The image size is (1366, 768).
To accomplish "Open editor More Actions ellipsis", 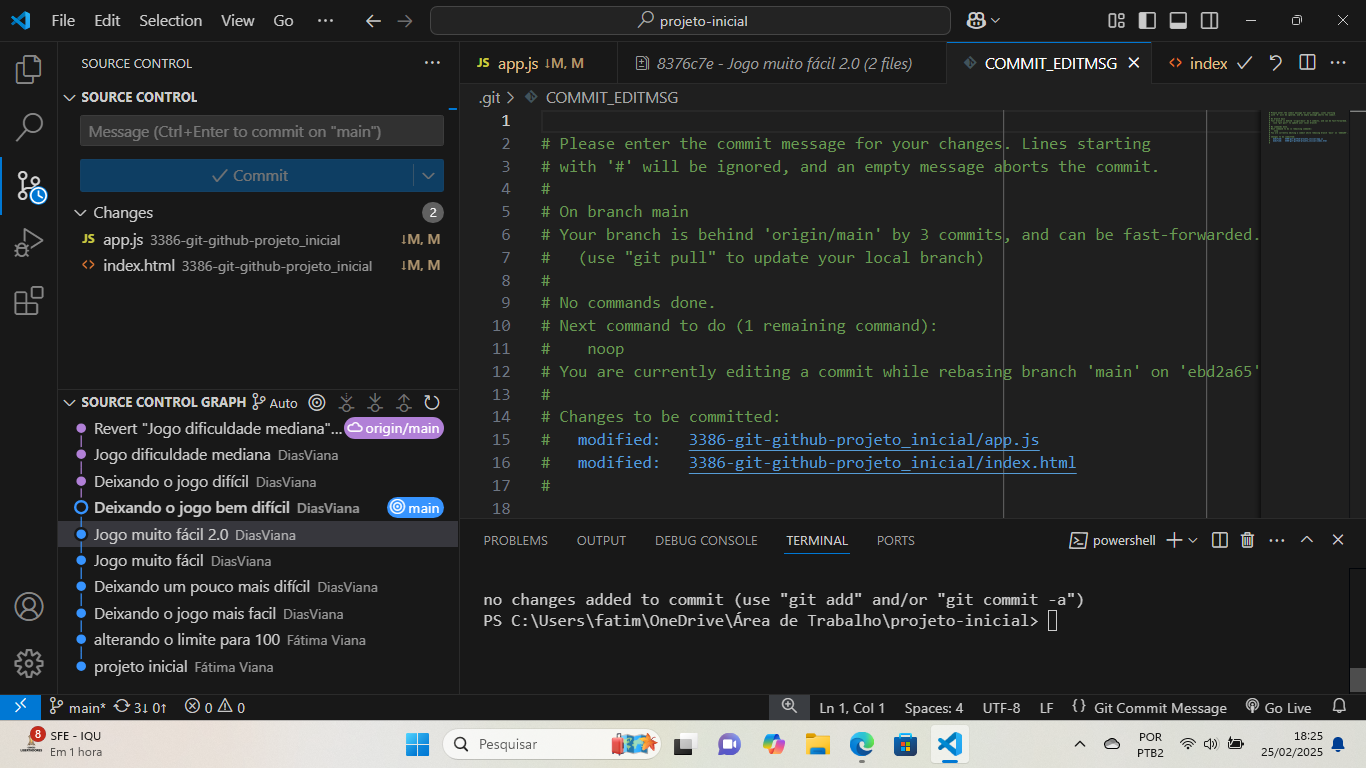I will [1338, 63].
